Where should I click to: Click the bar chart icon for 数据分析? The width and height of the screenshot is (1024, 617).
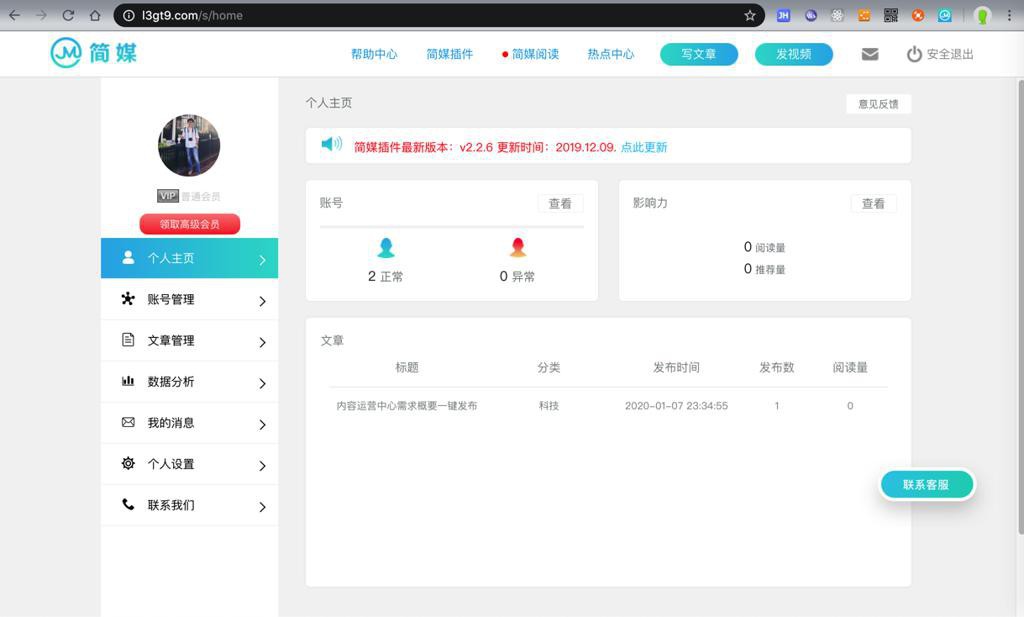[x=128, y=381]
